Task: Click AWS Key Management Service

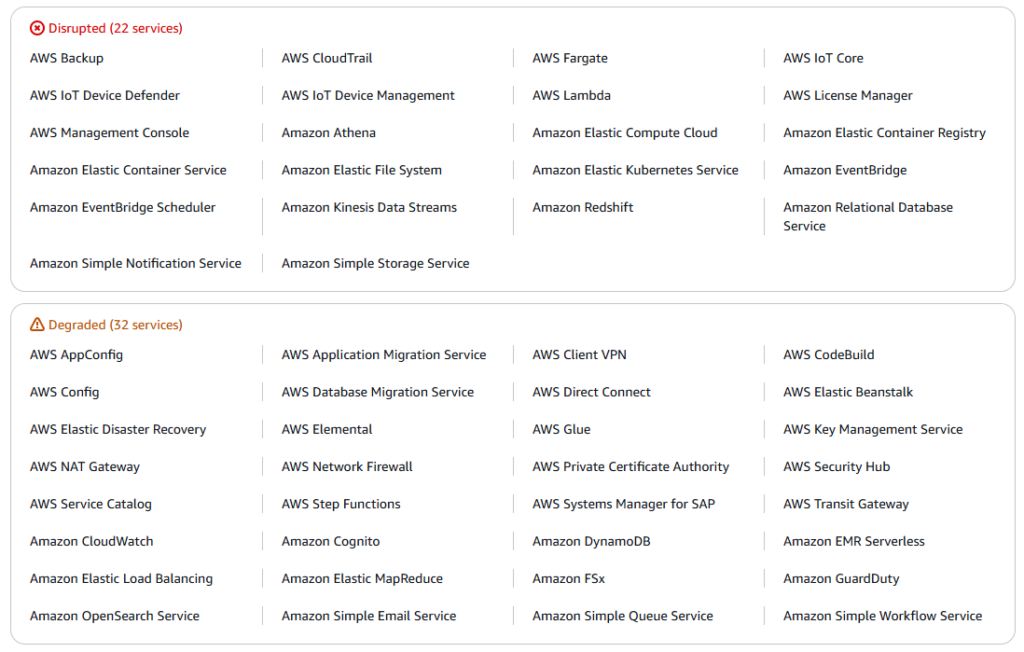Action: (872, 430)
